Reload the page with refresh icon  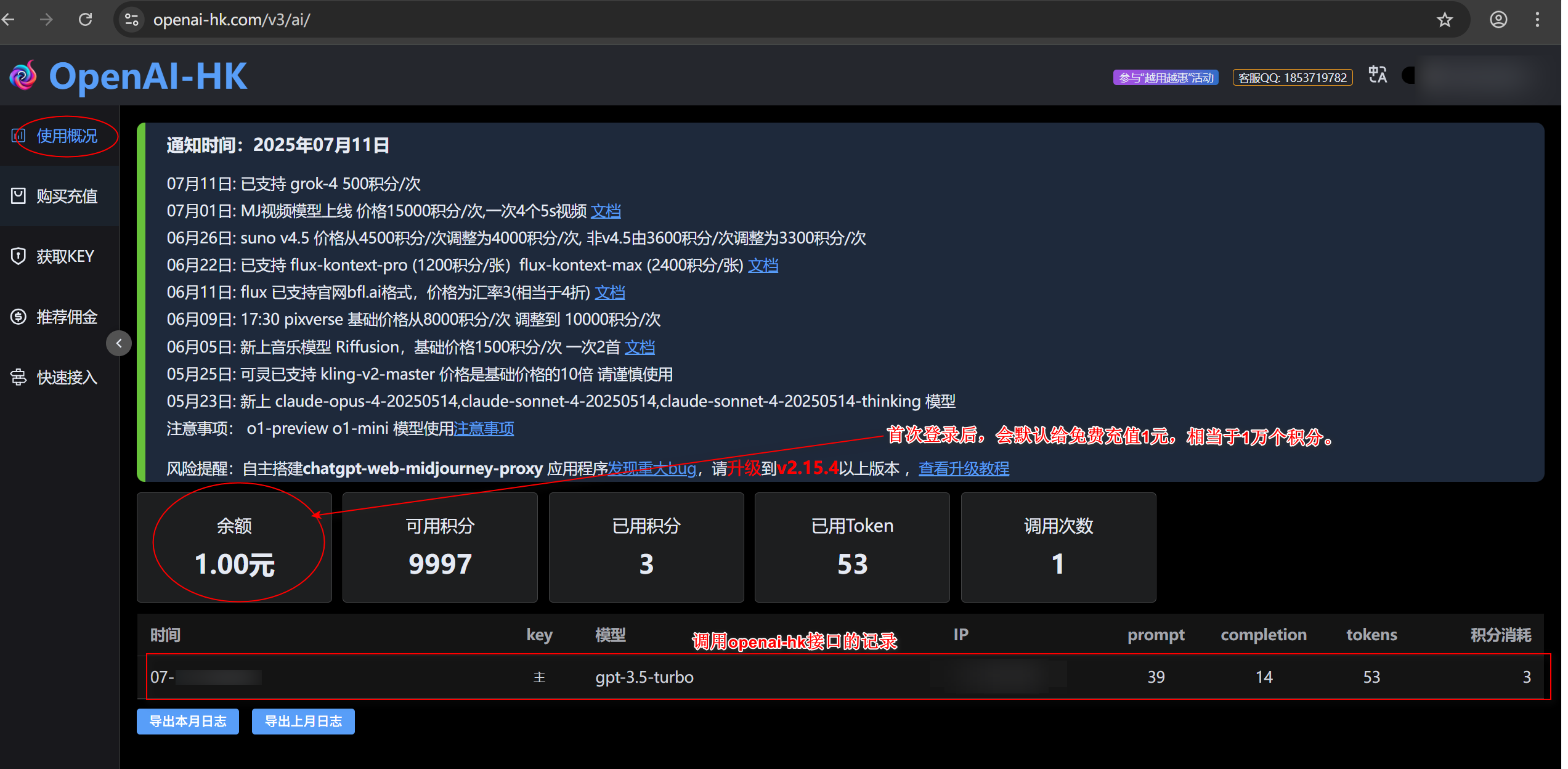click(86, 19)
